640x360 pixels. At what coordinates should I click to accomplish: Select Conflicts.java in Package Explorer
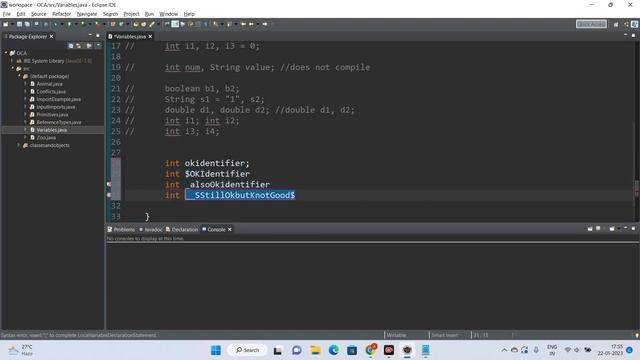coord(51,91)
